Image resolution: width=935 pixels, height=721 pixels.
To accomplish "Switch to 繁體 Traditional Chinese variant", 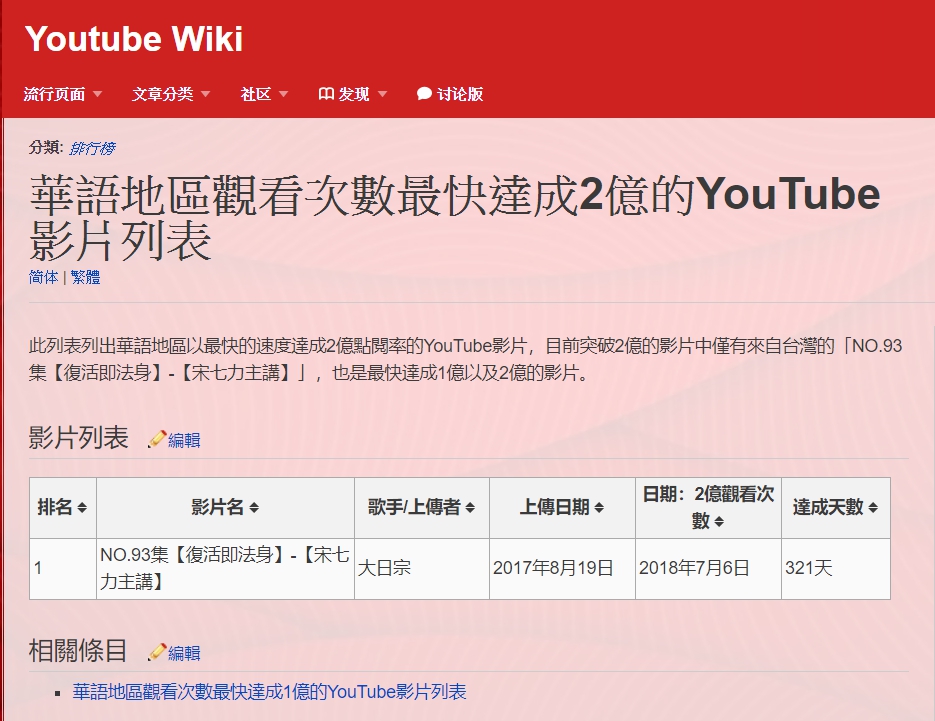I will coord(85,277).
